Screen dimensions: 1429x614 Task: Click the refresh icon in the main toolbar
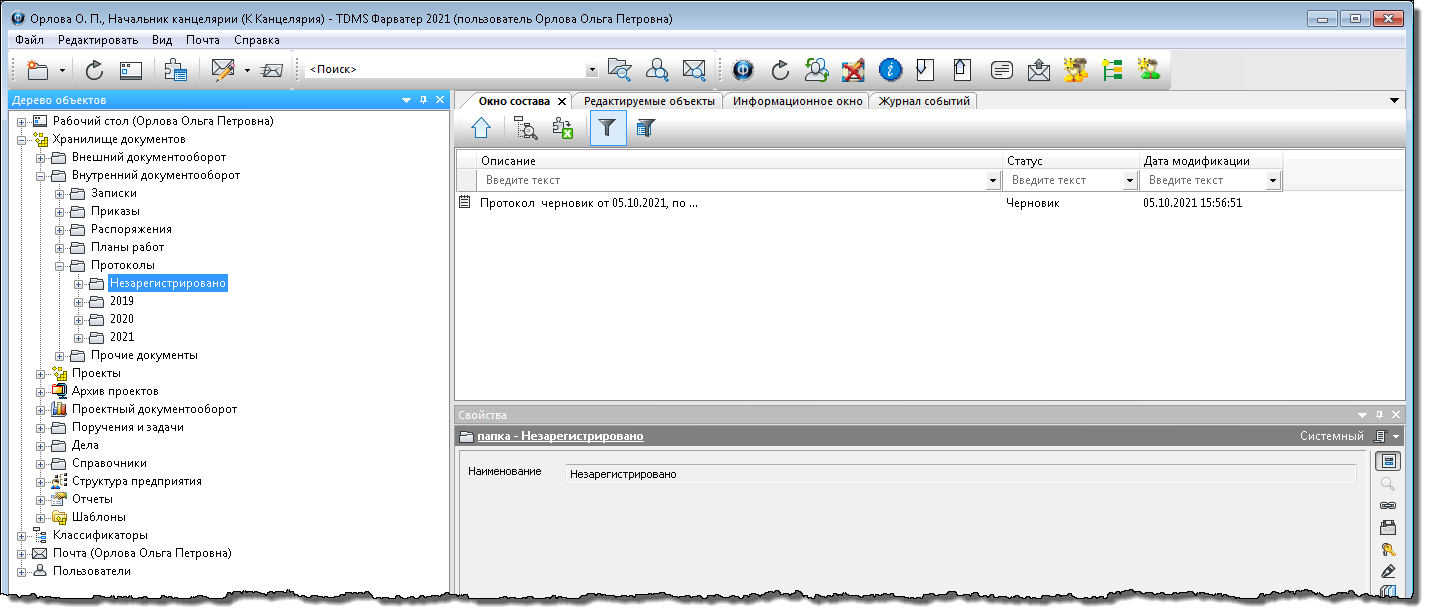click(94, 70)
